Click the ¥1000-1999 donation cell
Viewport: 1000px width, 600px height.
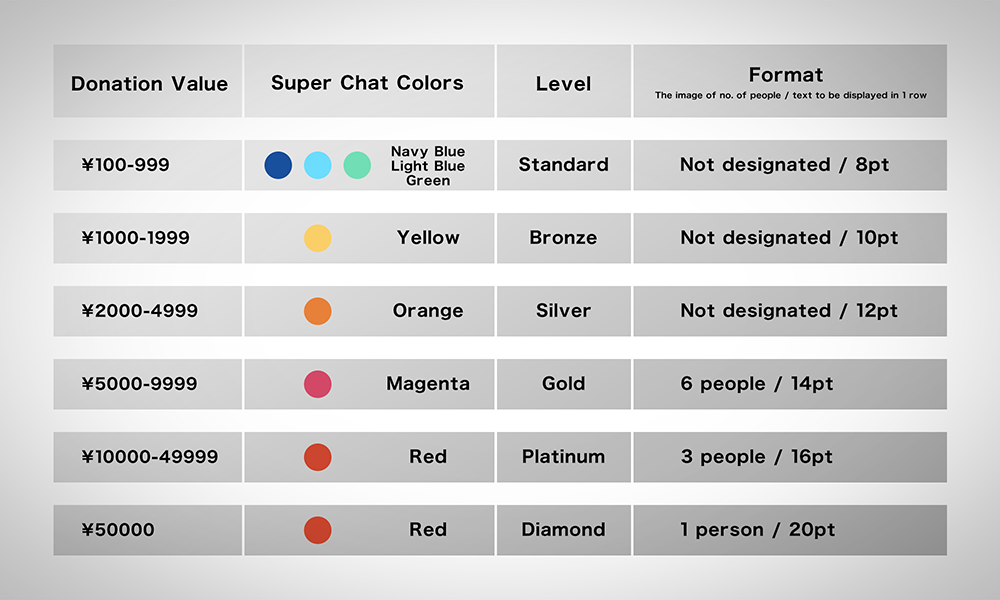pyautogui.click(x=148, y=238)
